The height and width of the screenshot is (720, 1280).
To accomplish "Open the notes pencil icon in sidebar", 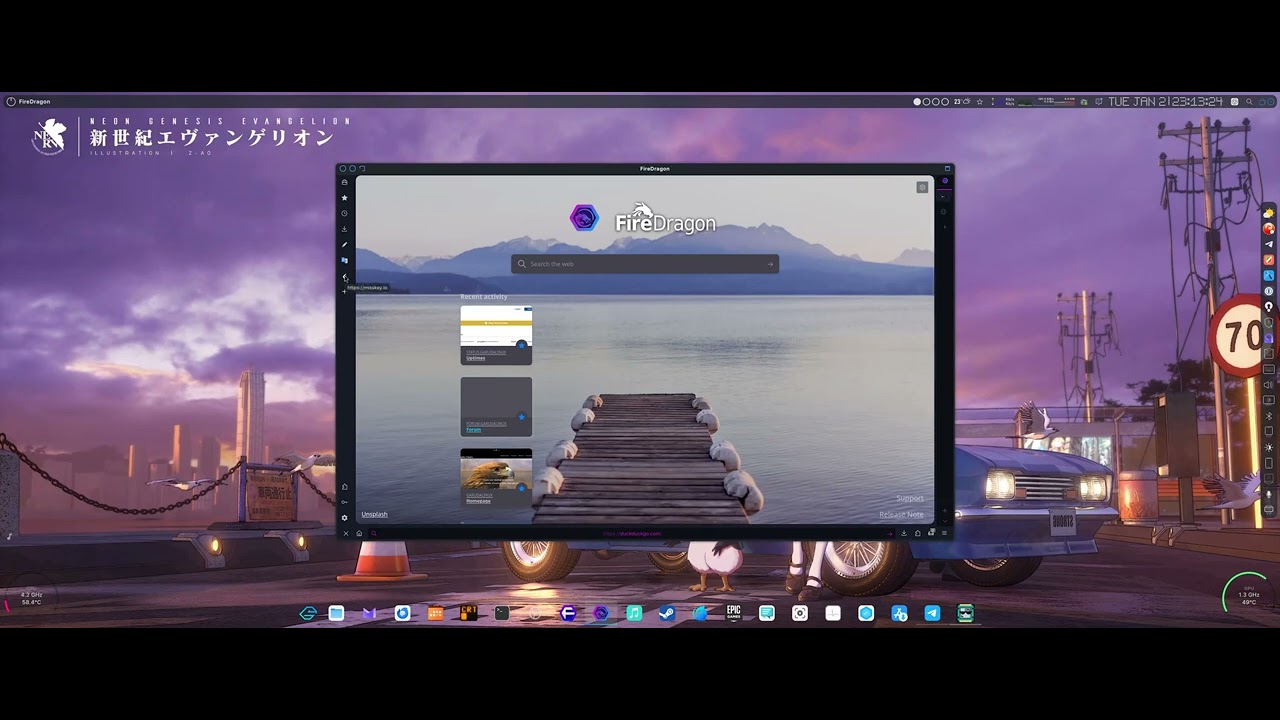I will [x=344, y=245].
